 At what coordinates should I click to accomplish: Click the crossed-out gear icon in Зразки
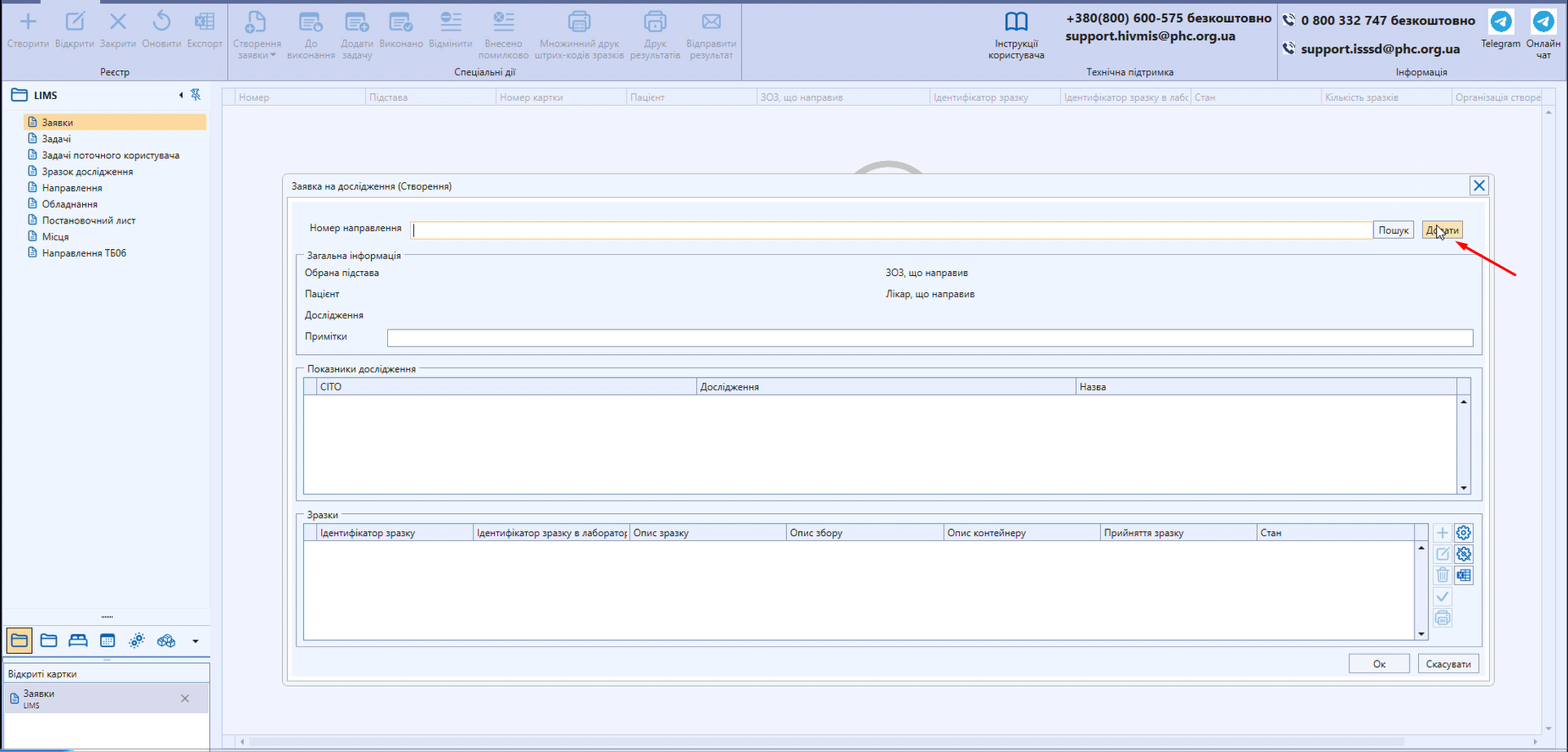click(1464, 554)
